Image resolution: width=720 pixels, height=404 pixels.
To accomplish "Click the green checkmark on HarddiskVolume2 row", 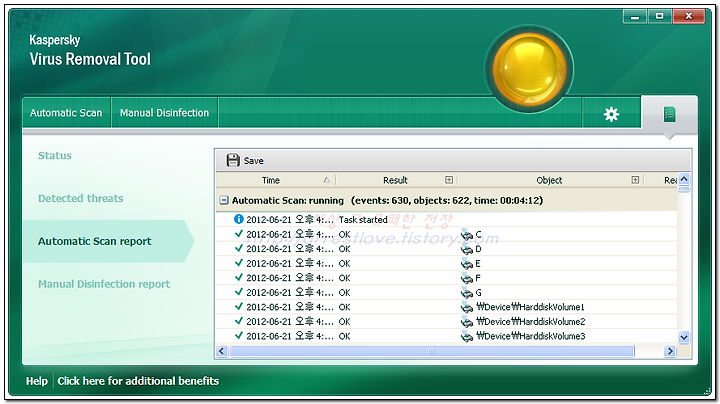I will pyautogui.click(x=238, y=321).
